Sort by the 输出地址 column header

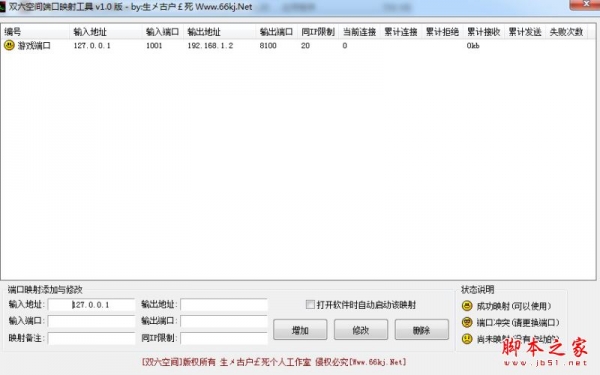(x=219, y=32)
